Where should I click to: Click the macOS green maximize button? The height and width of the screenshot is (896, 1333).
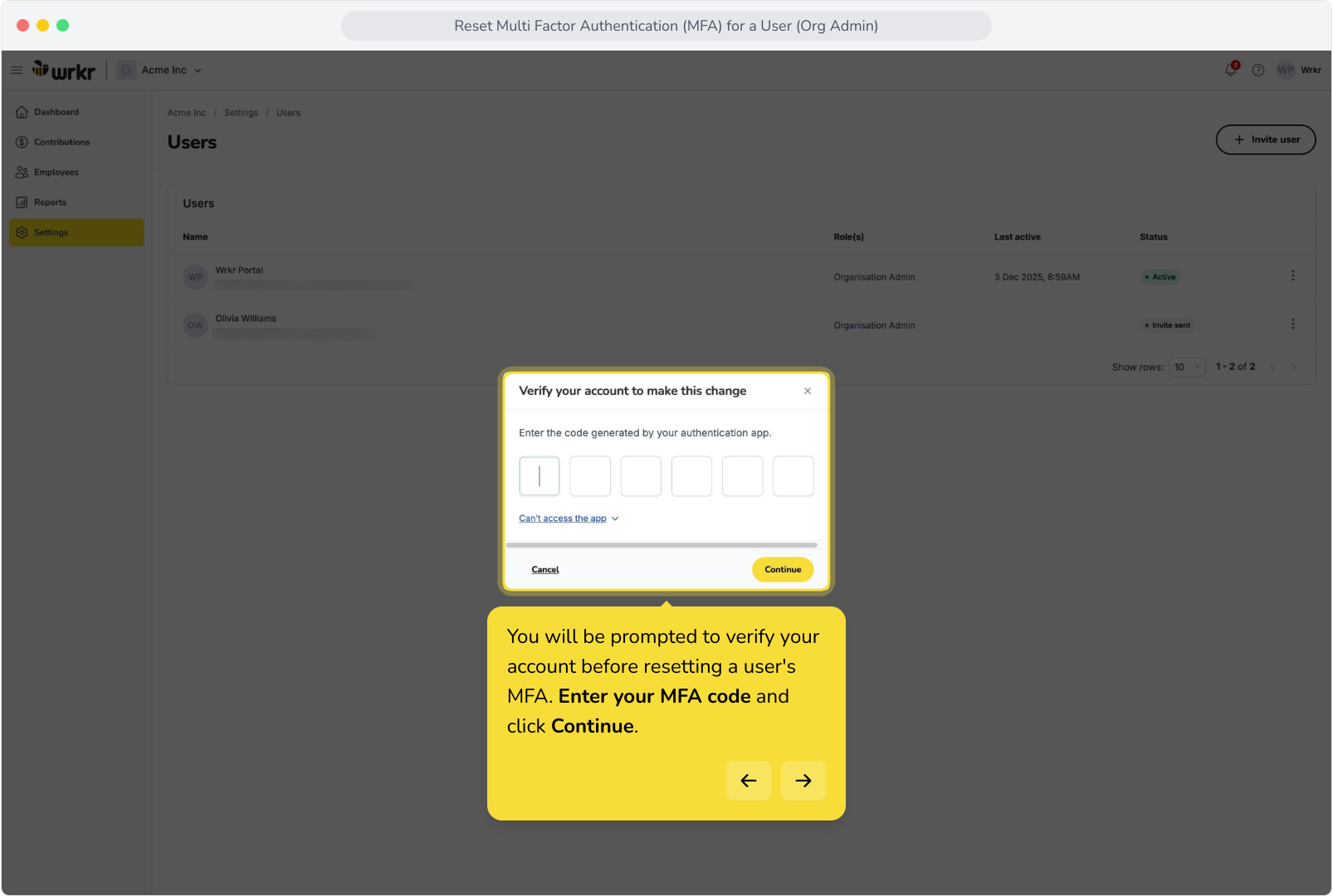coord(62,26)
